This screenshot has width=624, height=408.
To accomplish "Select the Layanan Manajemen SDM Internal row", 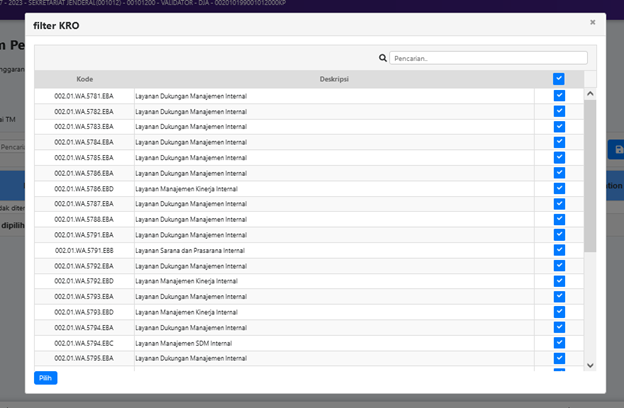I will 186,343.
